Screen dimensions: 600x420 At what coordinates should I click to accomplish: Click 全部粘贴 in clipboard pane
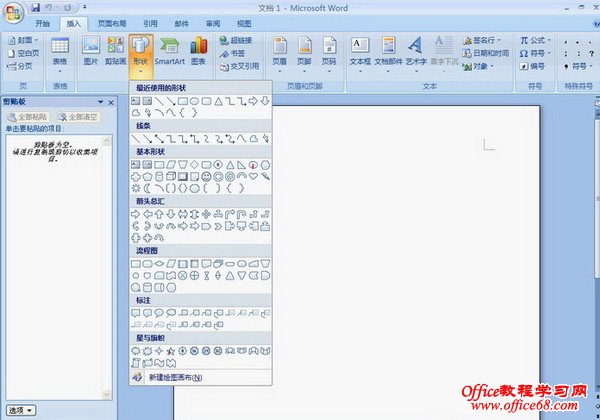[28, 117]
